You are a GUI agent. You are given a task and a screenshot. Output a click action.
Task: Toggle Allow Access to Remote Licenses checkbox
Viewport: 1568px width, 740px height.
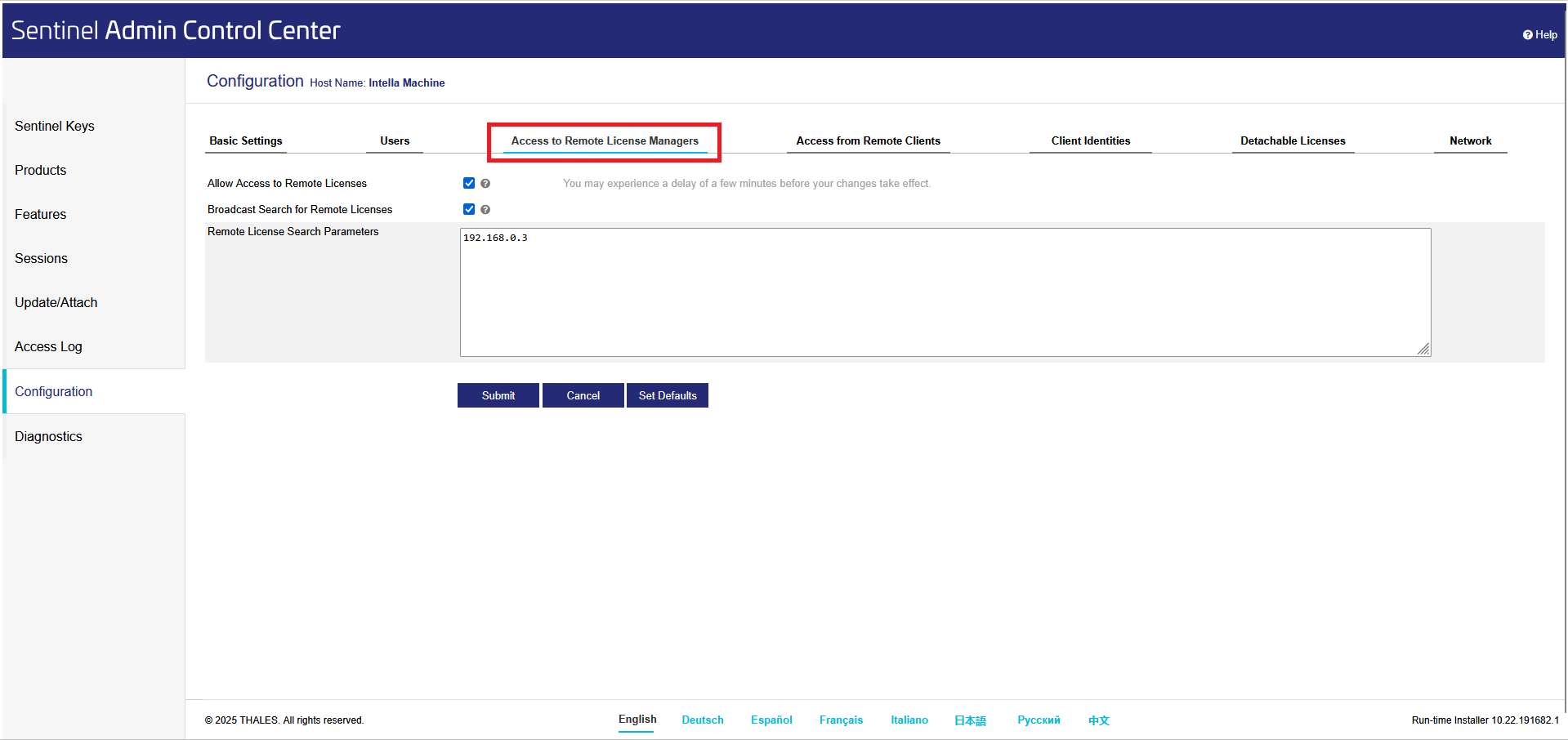[x=469, y=183]
